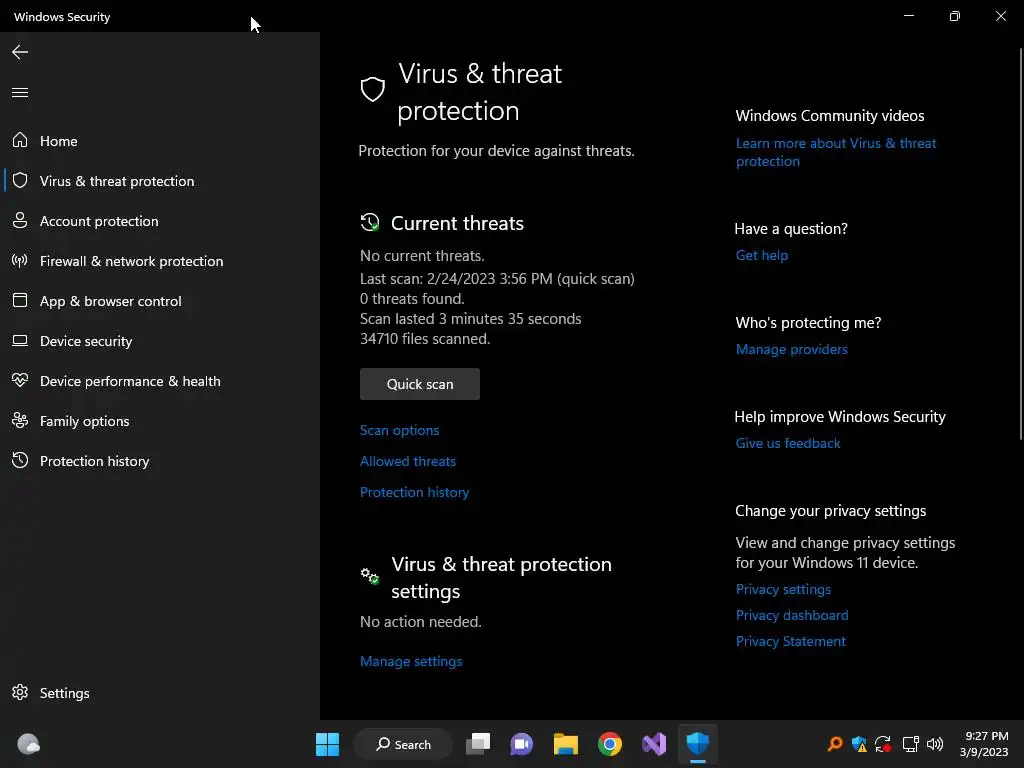Select Virus & threat protection sidebar item
The height and width of the screenshot is (768, 1024).
[116, 181]
